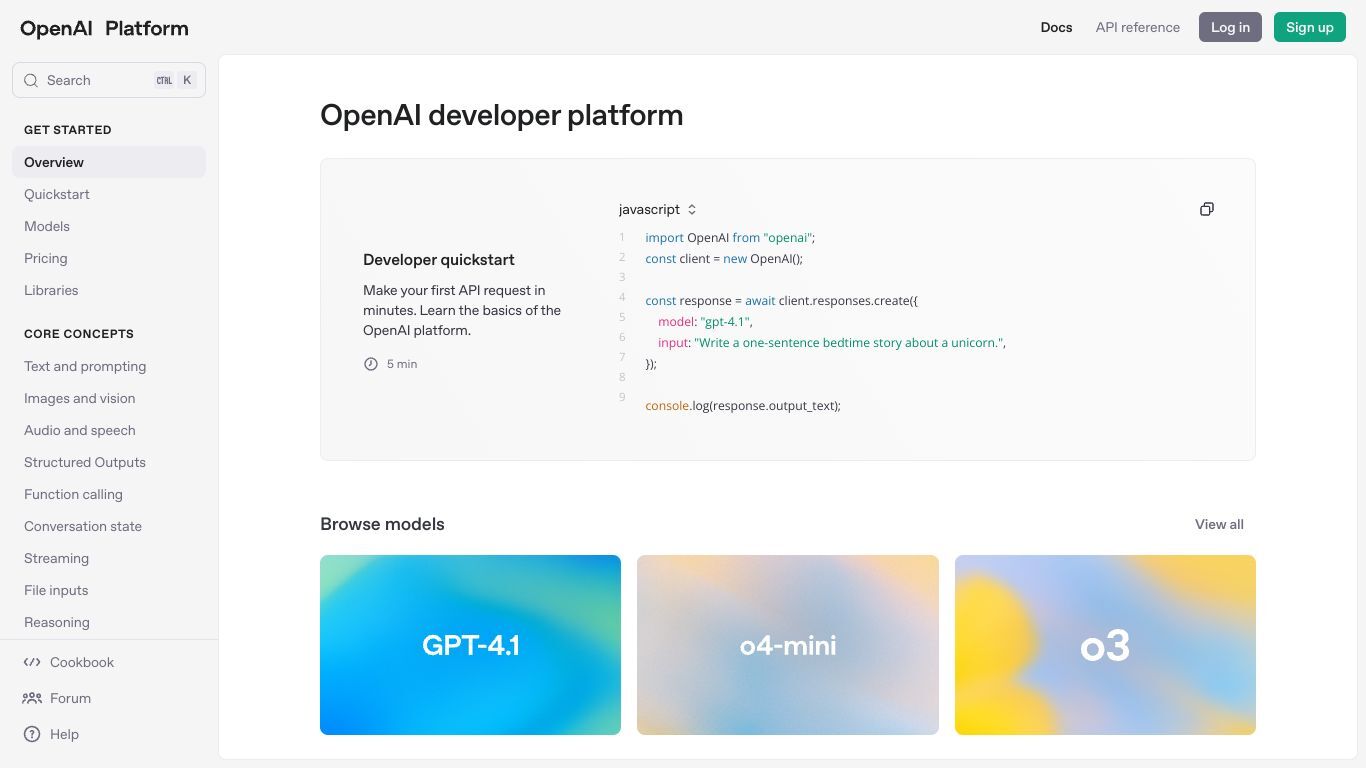Click the Cookbook code brackets icon
The width and height of the screenshot is (1366, 768).
[x=32, y=662]
